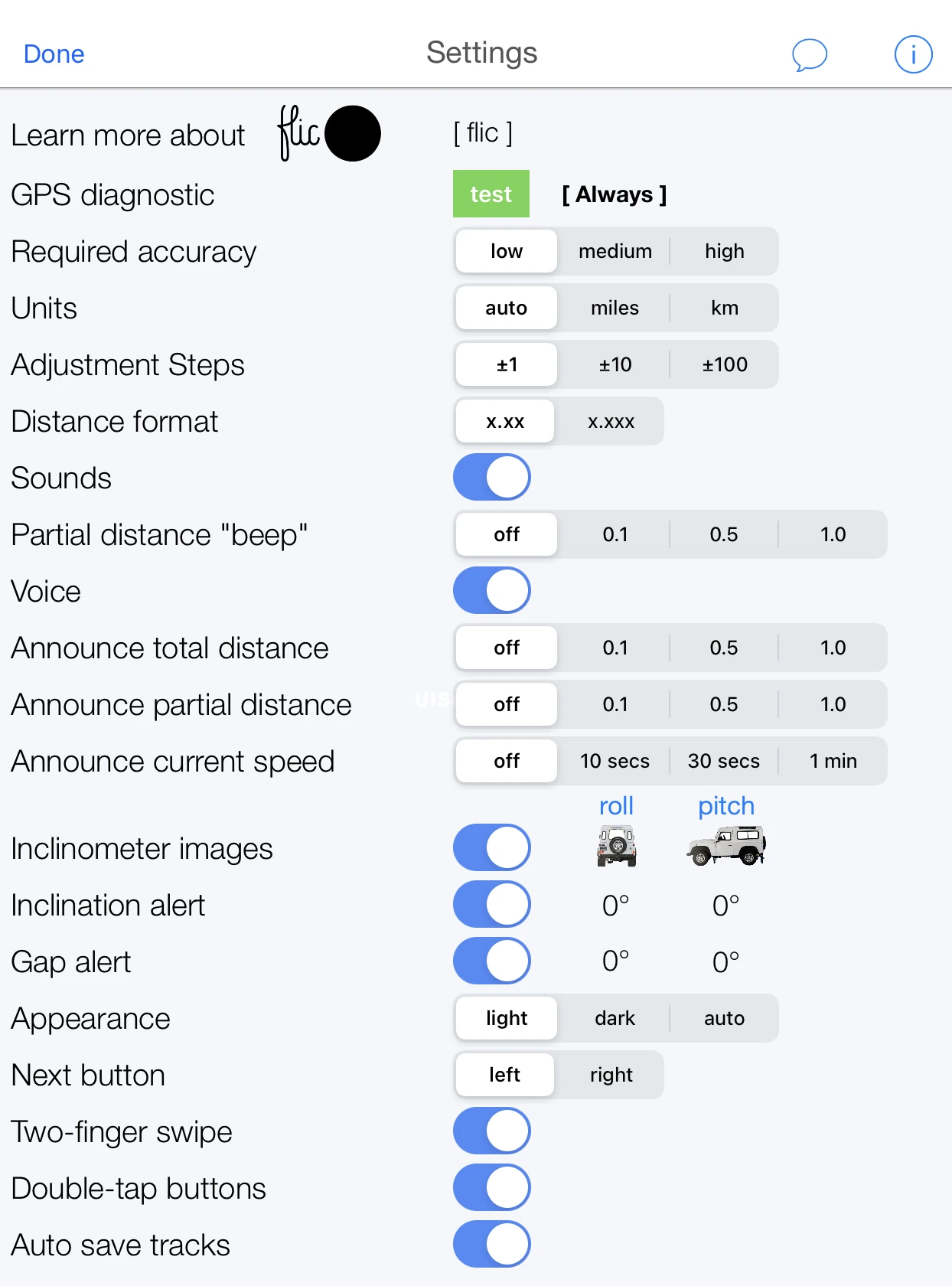The image size is (952, 1286).
Task: Tap the info icon in top right
Action: pos(913,54)
